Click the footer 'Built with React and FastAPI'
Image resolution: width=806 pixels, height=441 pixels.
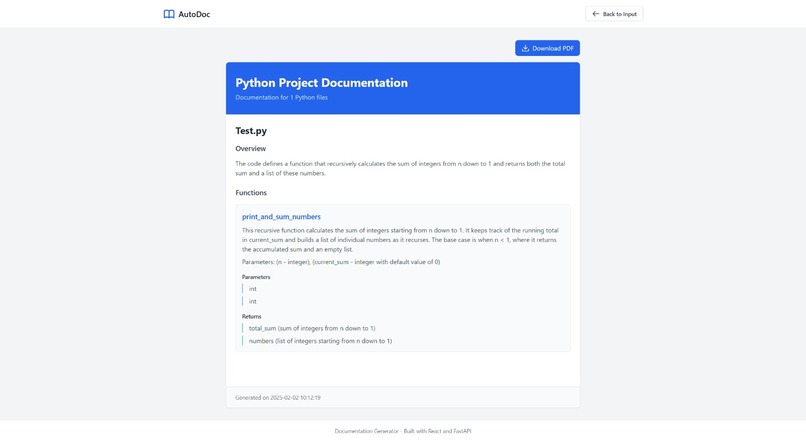point(437,431)
